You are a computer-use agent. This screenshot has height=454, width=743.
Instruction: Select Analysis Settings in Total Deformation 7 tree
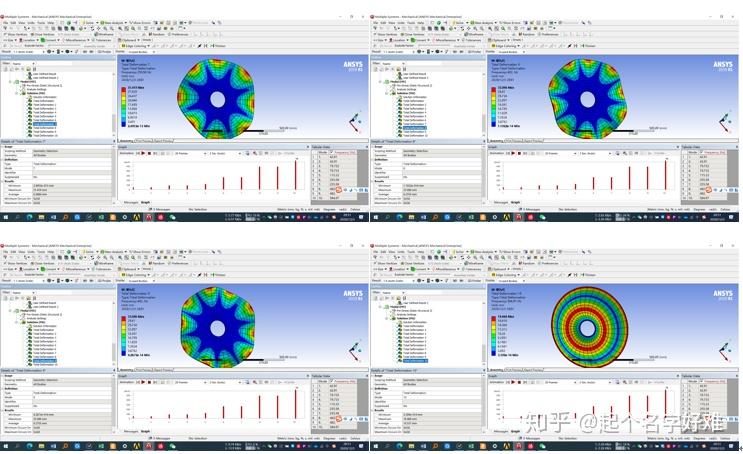(36, 89)
